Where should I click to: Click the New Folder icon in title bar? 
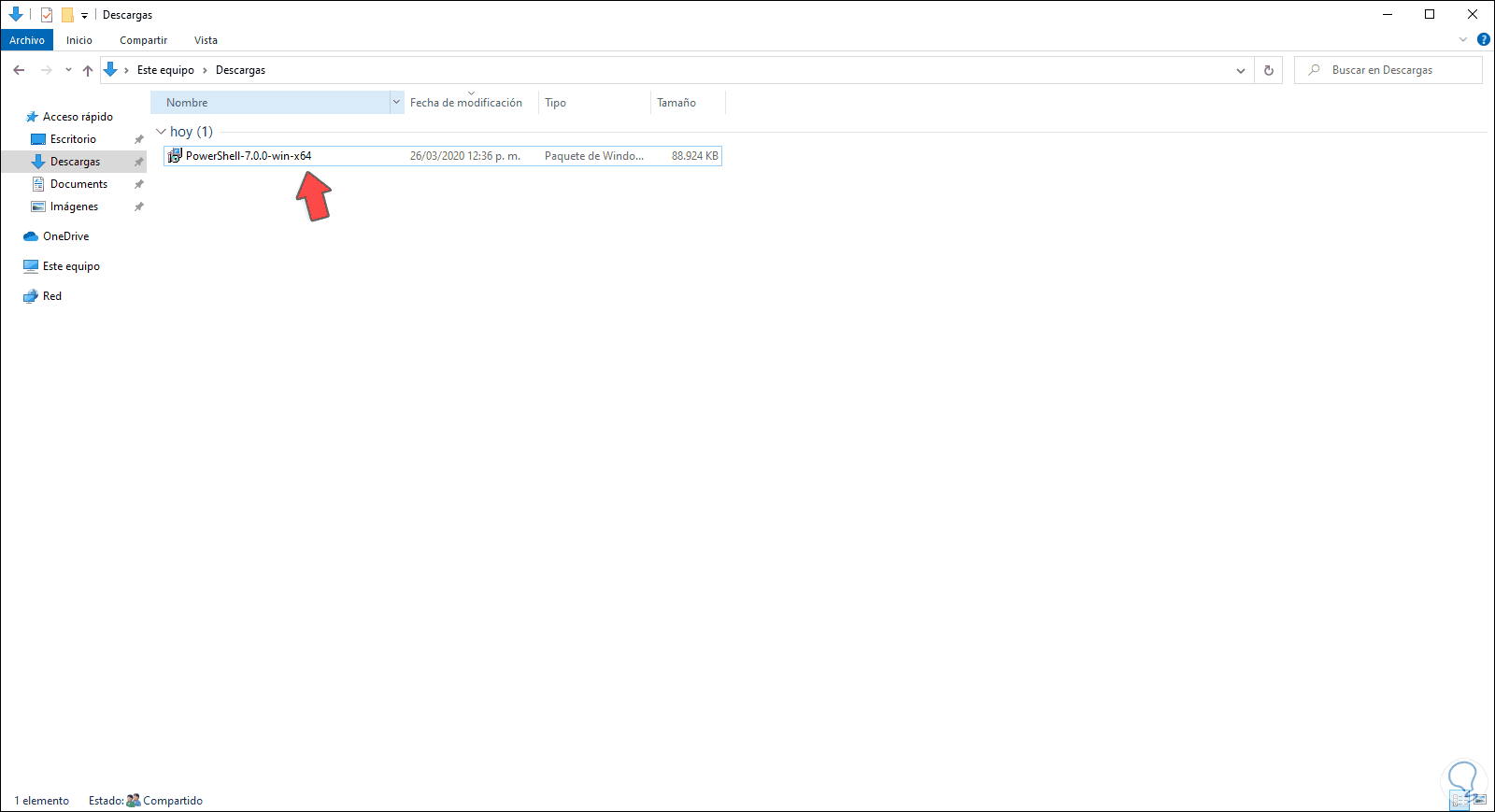click(x=67, y=15)
